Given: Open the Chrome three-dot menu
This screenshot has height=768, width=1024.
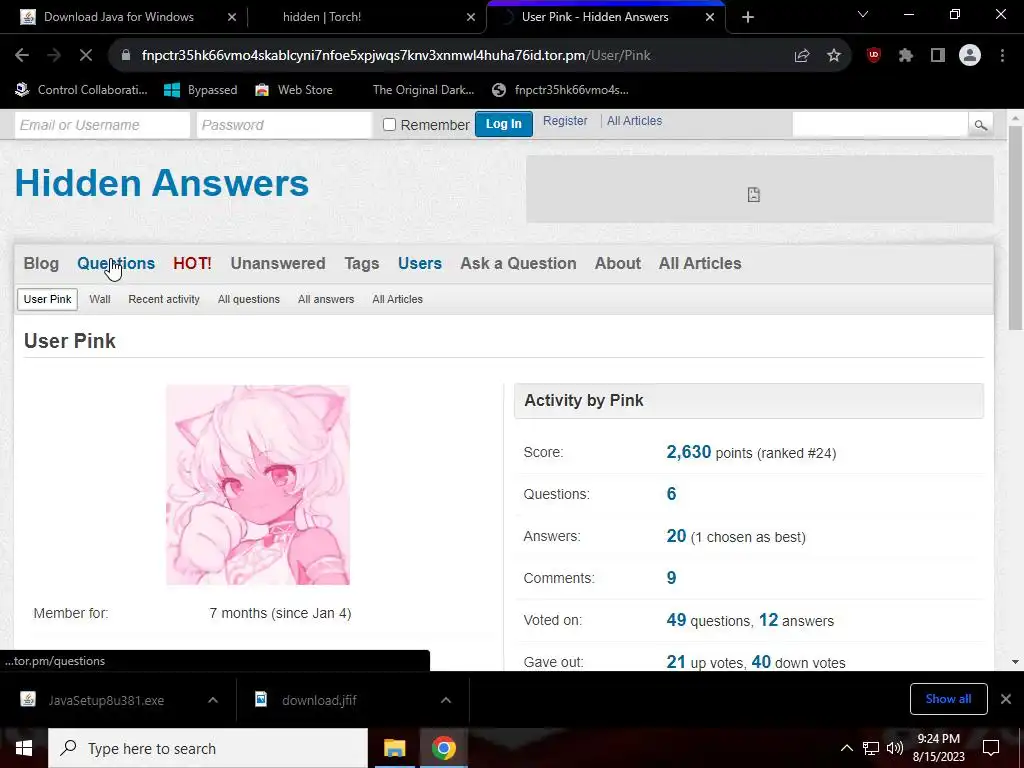Looking at the screenshot, I should (1002, 56).
